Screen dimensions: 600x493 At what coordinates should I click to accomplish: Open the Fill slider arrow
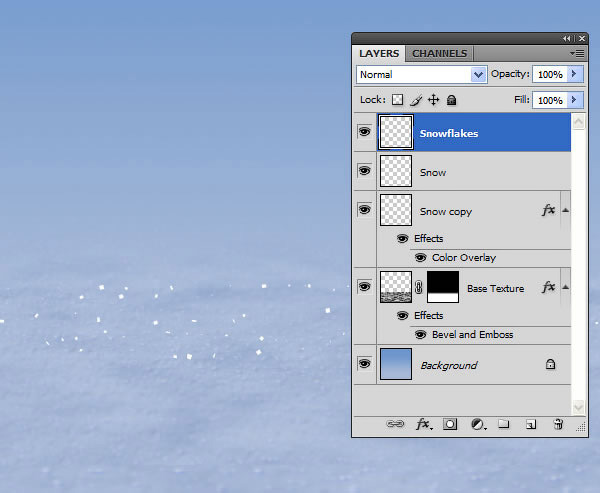(574, 100)
